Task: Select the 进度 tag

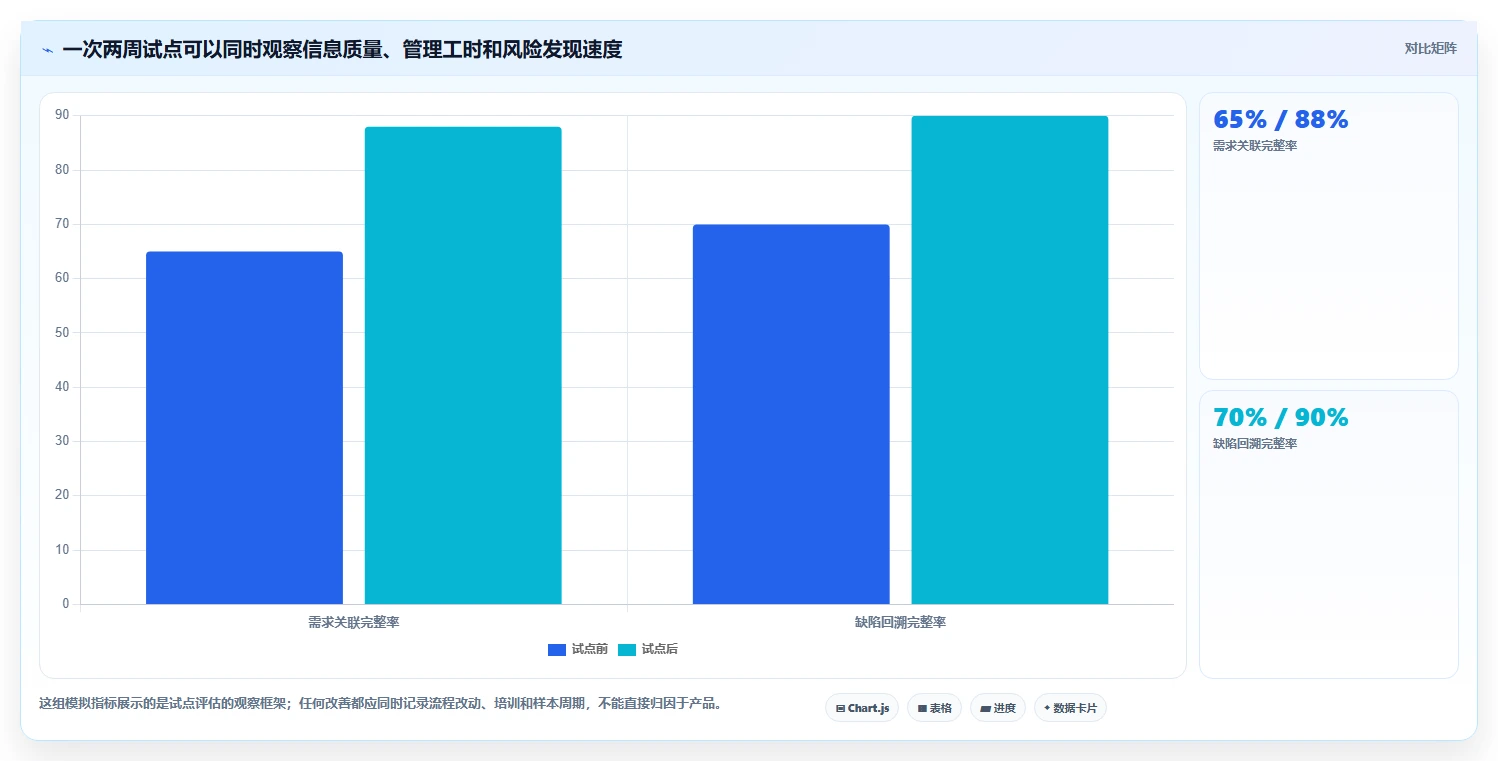Action: click(x=998, y=708)
